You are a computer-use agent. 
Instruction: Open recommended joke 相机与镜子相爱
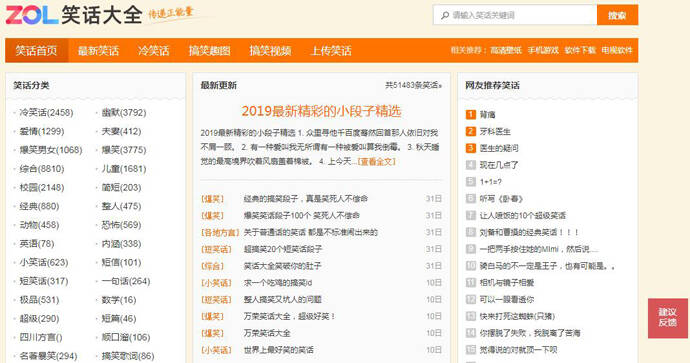point(506,283)
